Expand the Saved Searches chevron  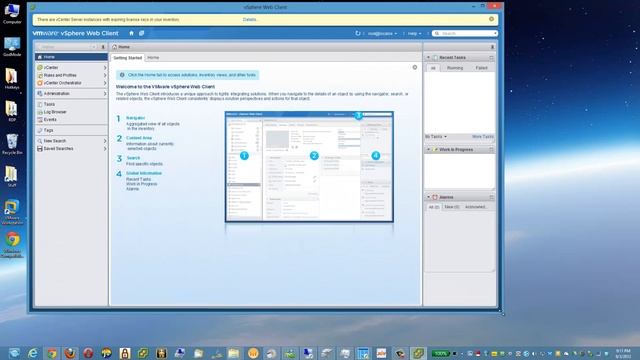click(105, 149)
